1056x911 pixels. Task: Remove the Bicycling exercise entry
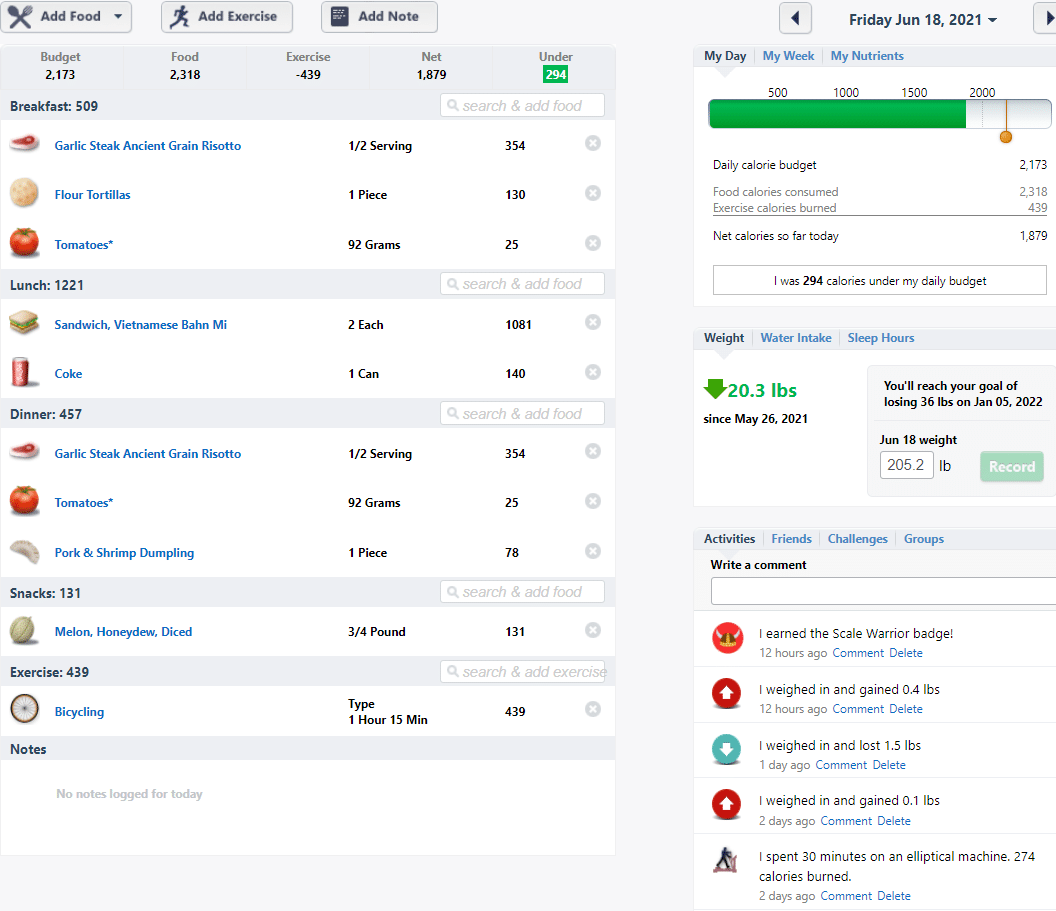tap(593, 709)
